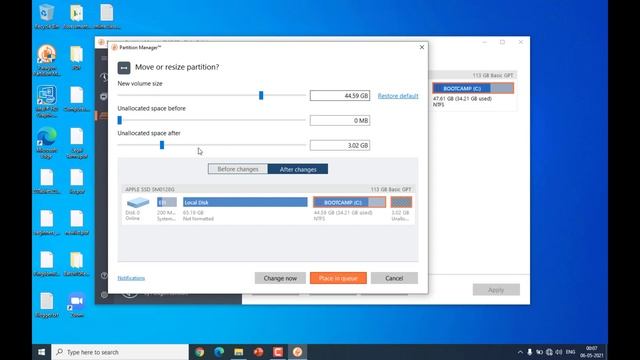Cancel the resize partition dialog
Image resolution: width=640 pixels, height=360 pixels.
click(x=394, y=278)
